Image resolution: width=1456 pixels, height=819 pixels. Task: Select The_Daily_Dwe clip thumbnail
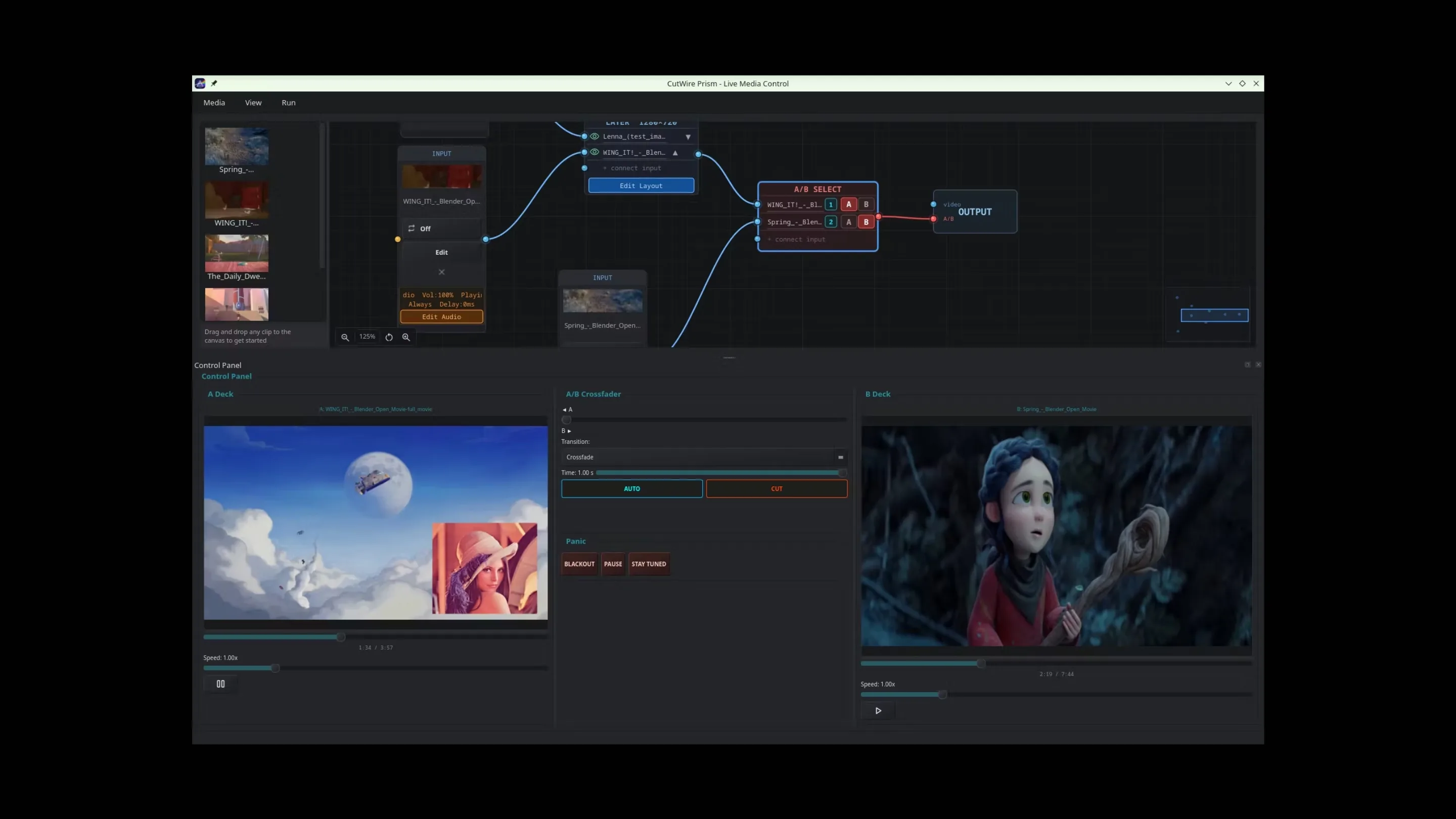236,253
